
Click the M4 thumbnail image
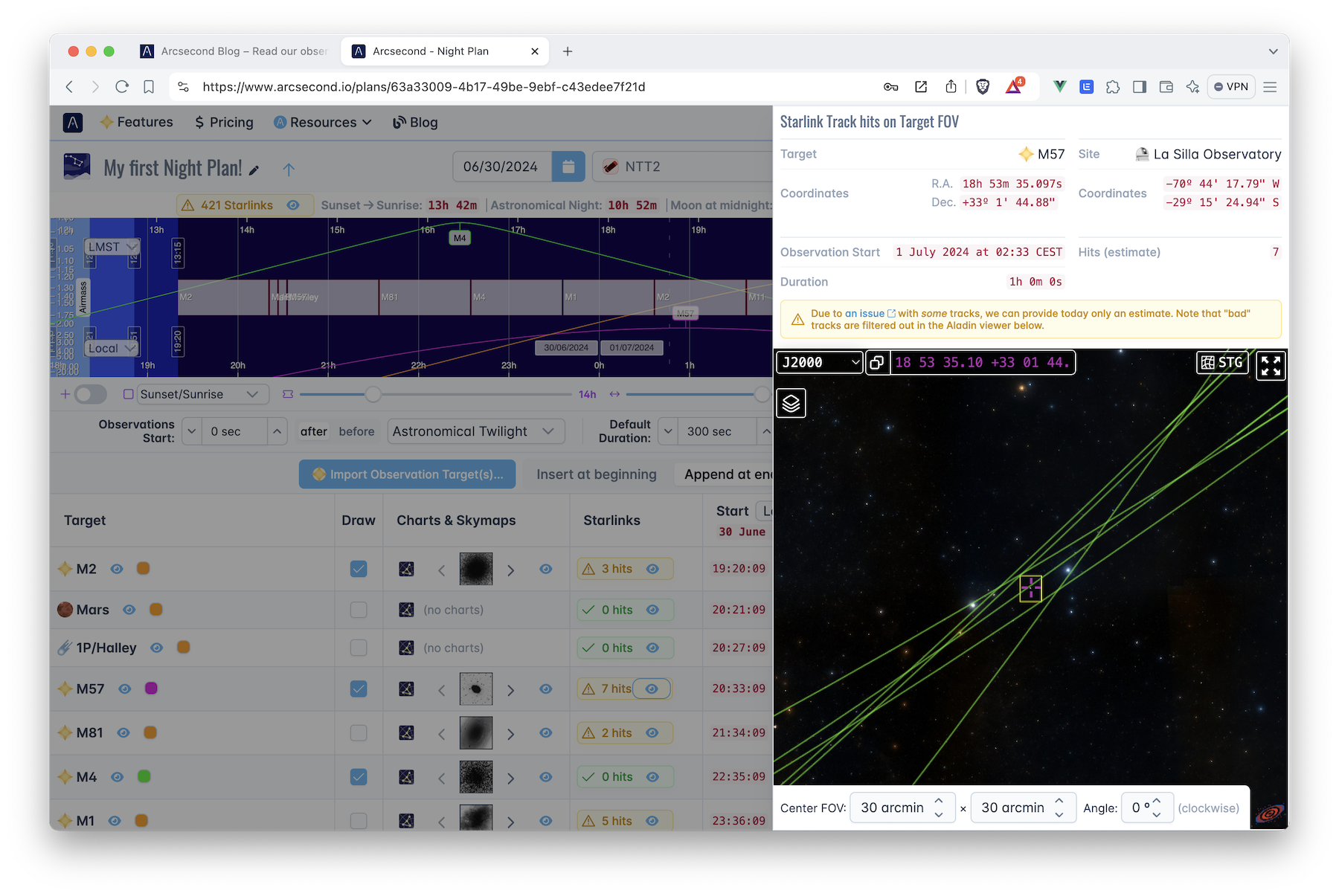476,776
